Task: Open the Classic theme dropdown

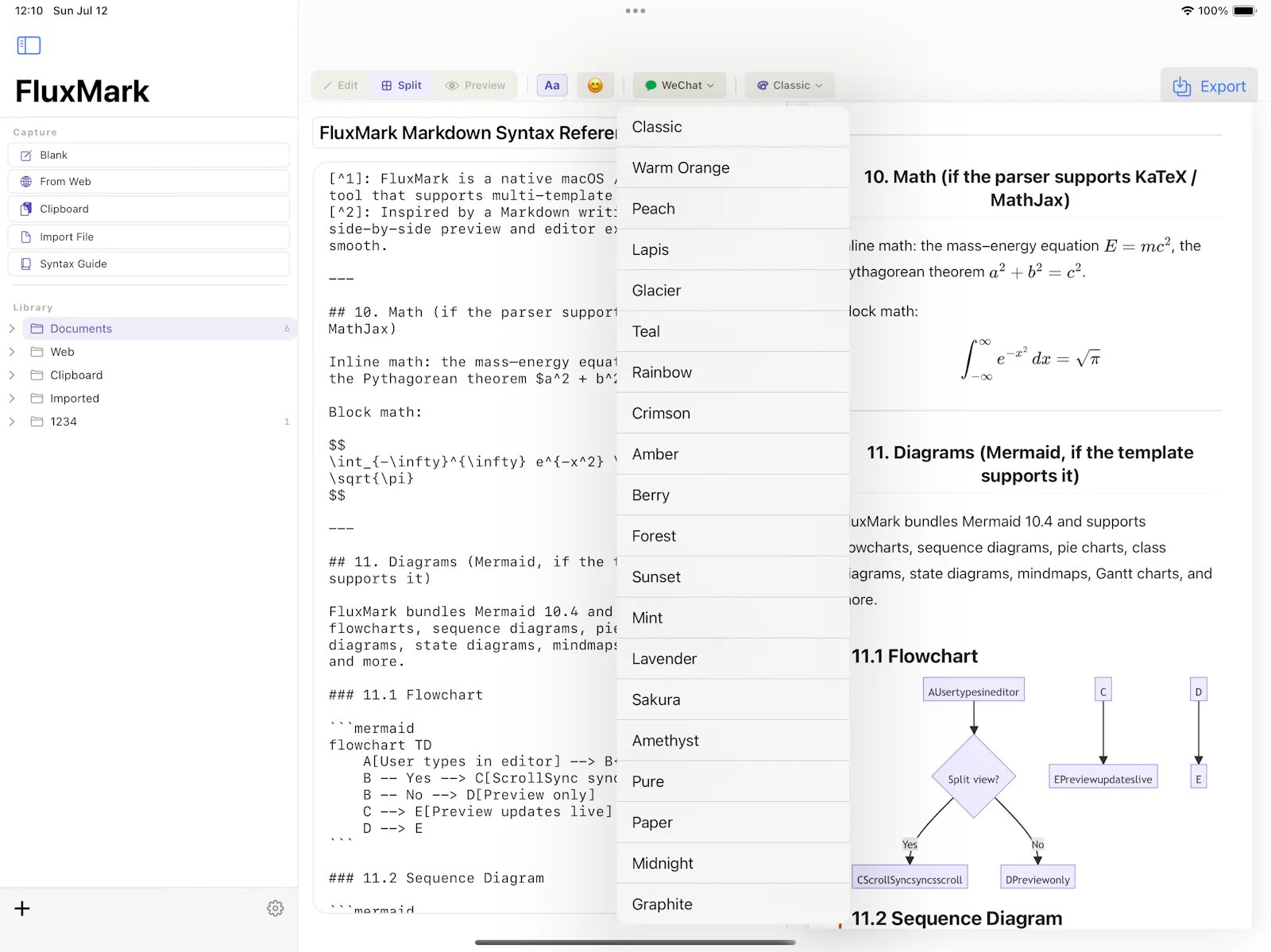Action: coord(790,86)
